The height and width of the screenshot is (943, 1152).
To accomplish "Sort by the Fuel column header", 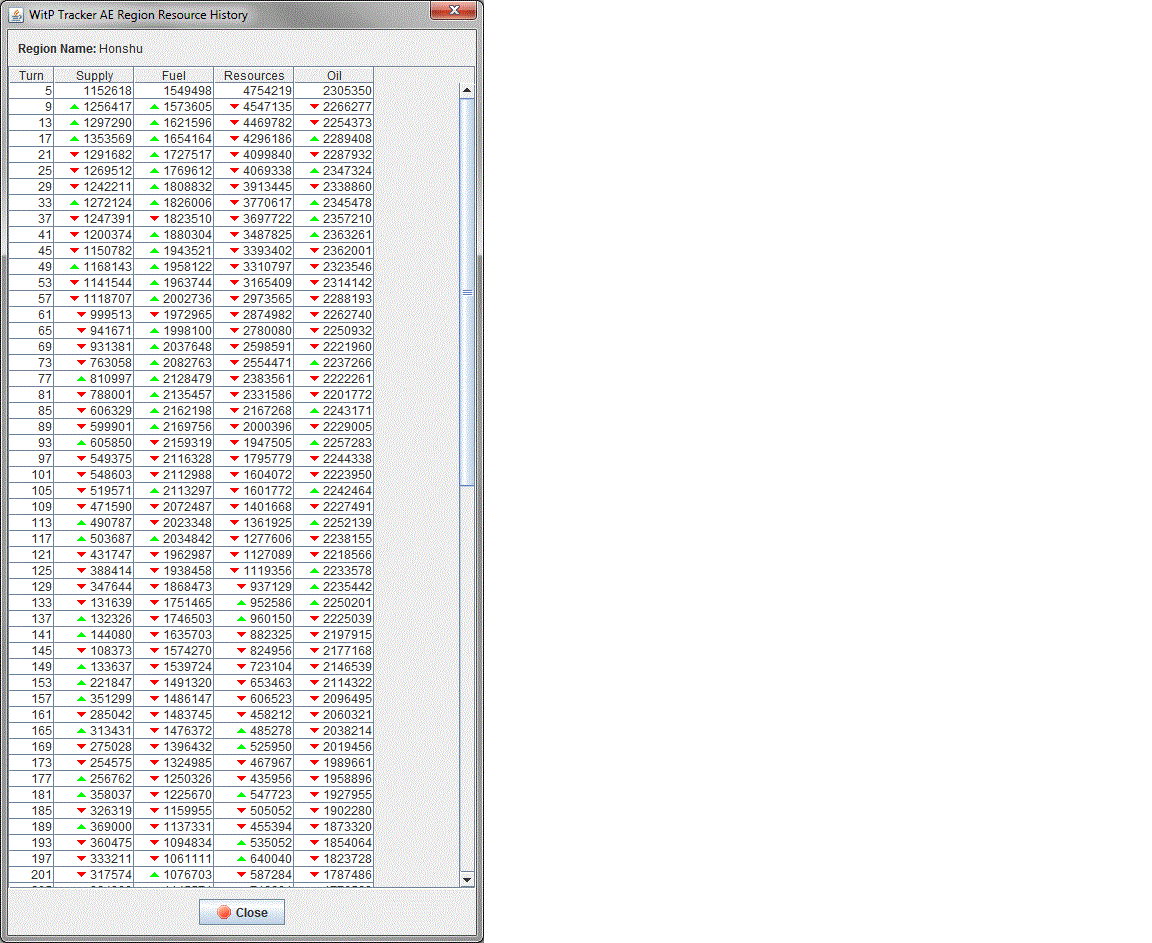I will coord(173,75).
